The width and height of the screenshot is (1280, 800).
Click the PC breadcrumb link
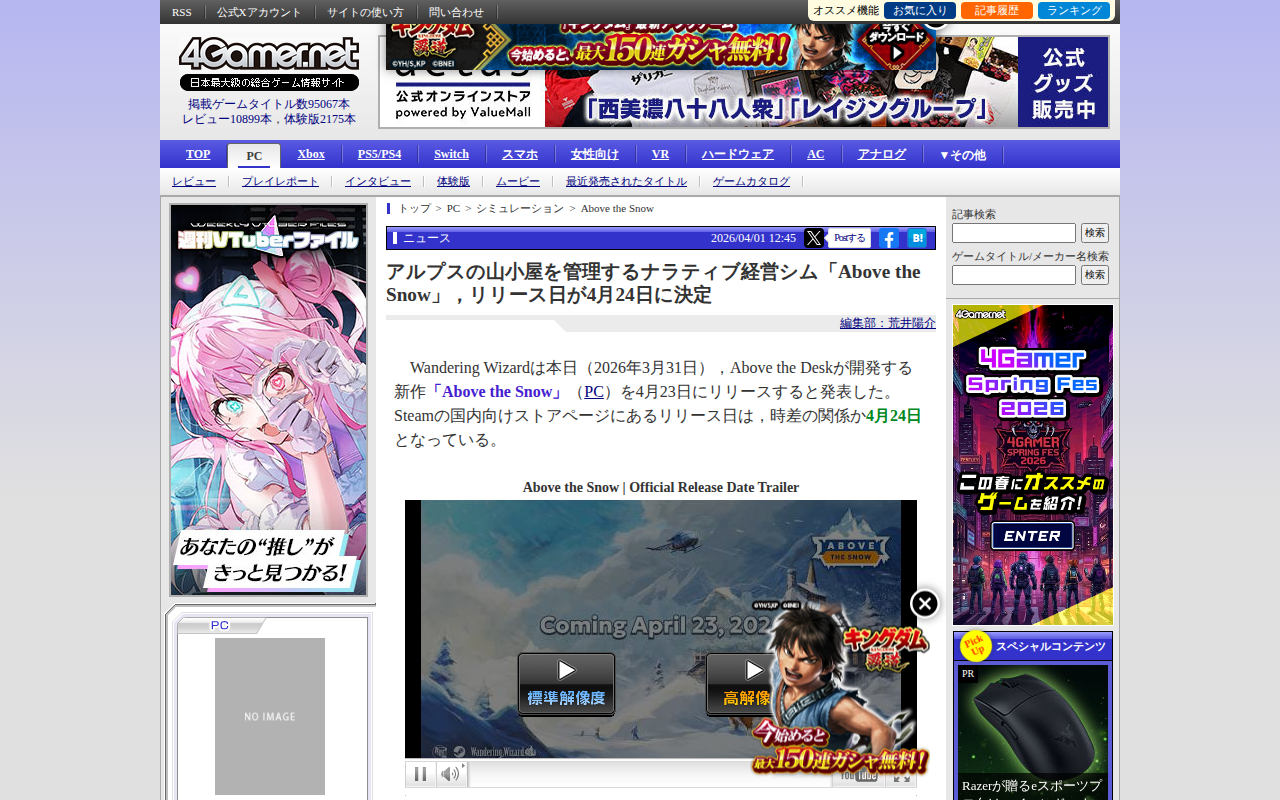tap(453, 208)
